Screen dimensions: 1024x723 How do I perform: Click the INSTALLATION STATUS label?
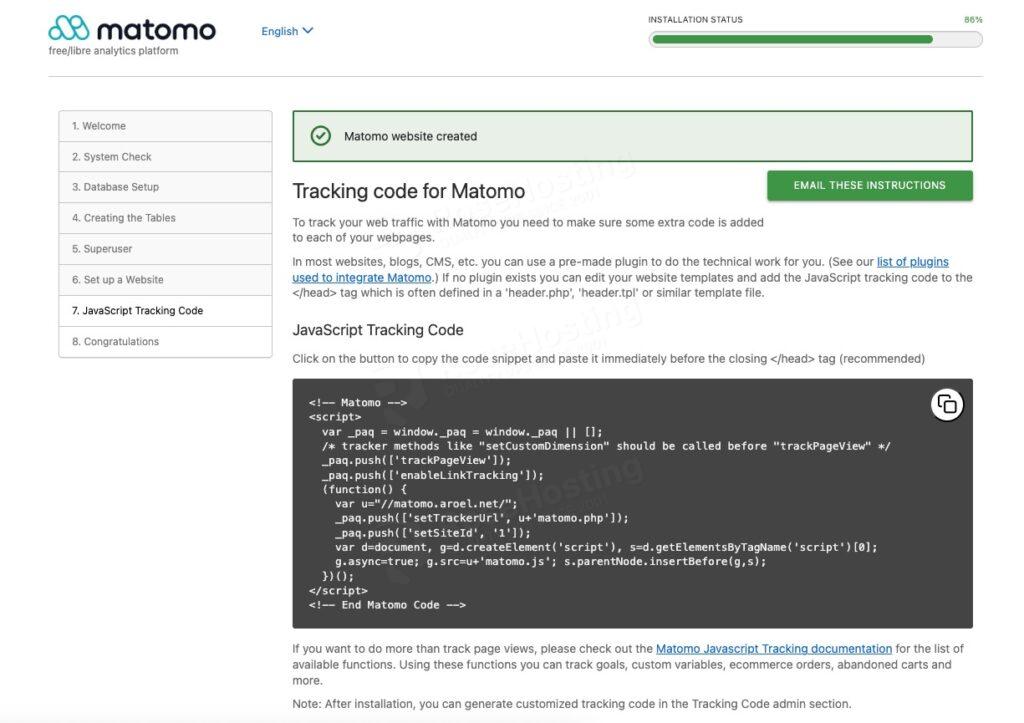(695, 20)
